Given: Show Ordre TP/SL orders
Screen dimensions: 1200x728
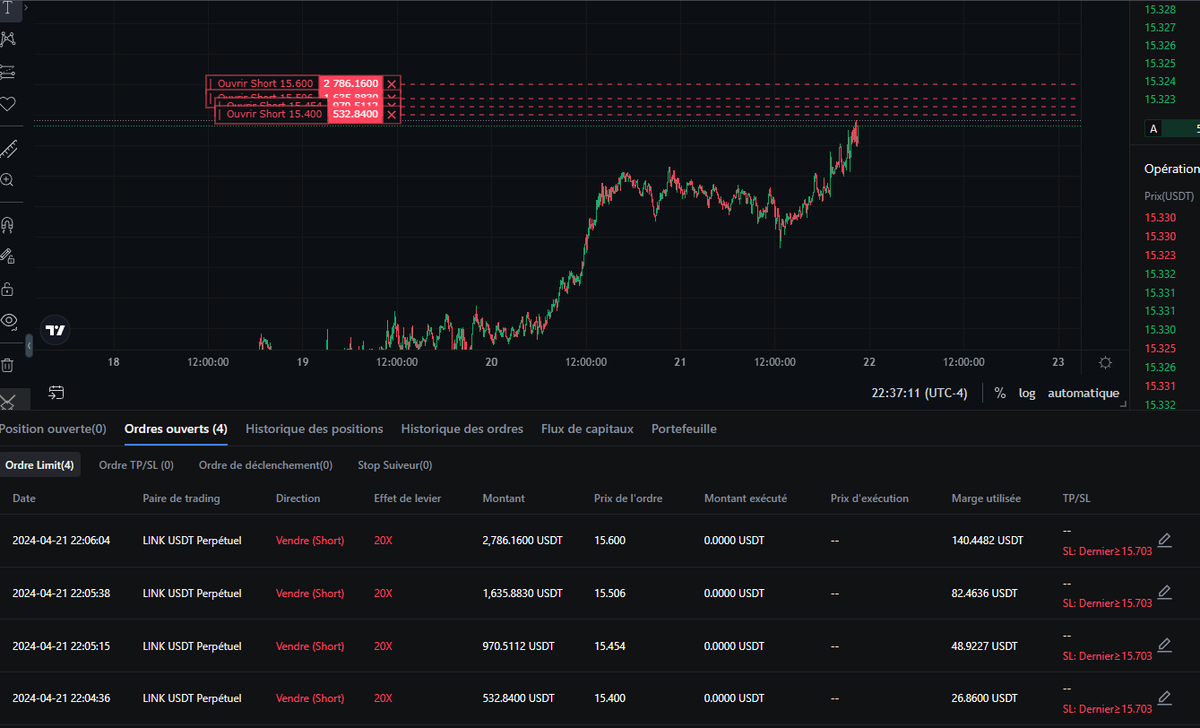Looking at the screenshot, I should (x=136, y=465).
